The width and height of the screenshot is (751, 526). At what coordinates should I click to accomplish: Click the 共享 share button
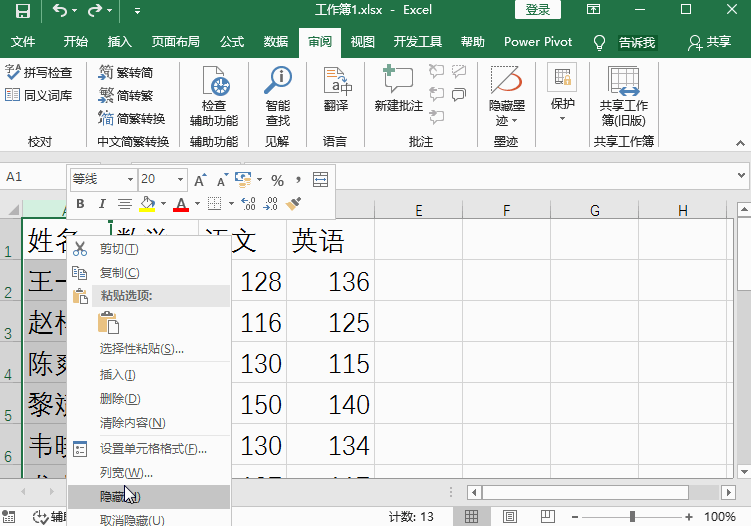[x=710, y=42]
